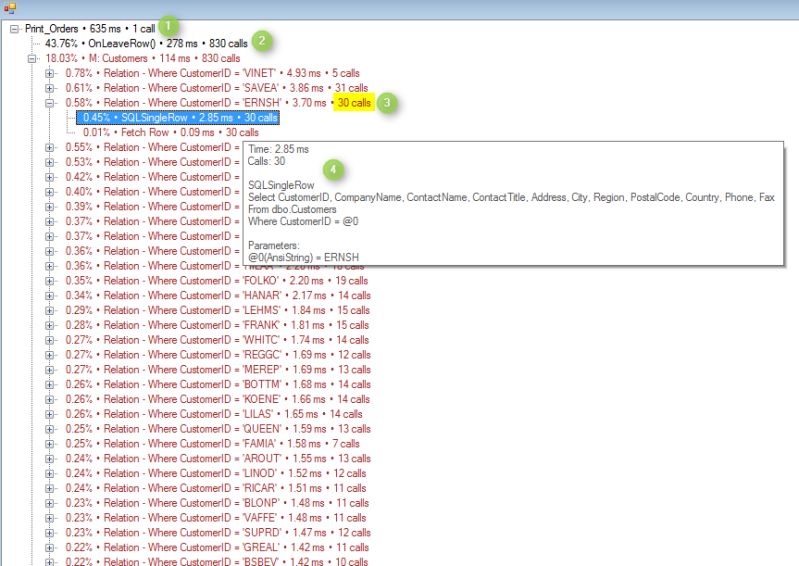
Task: Expand the relation node with 0.53%
Action: tap(49, 162)
